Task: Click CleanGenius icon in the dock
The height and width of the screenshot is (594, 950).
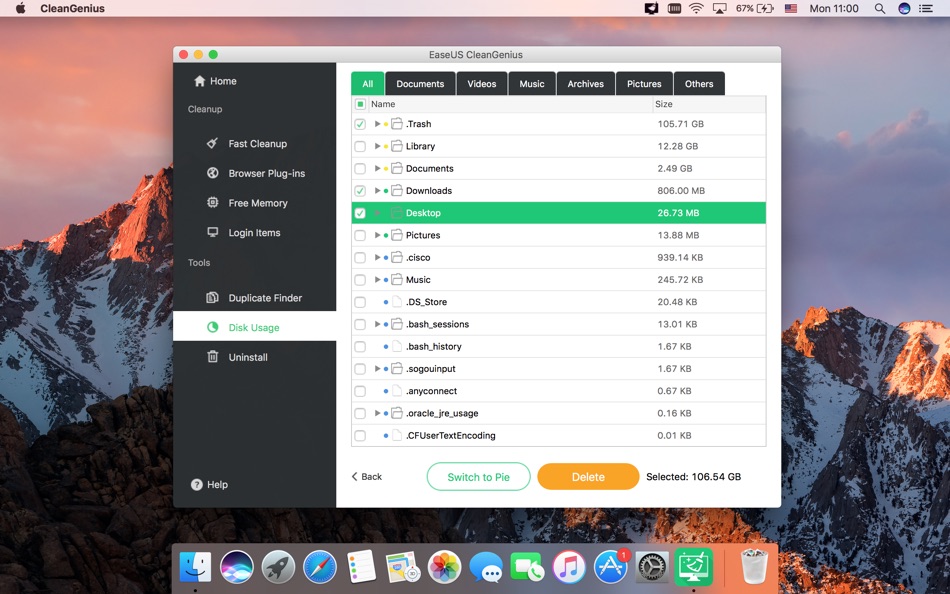Action: [694, 567]
